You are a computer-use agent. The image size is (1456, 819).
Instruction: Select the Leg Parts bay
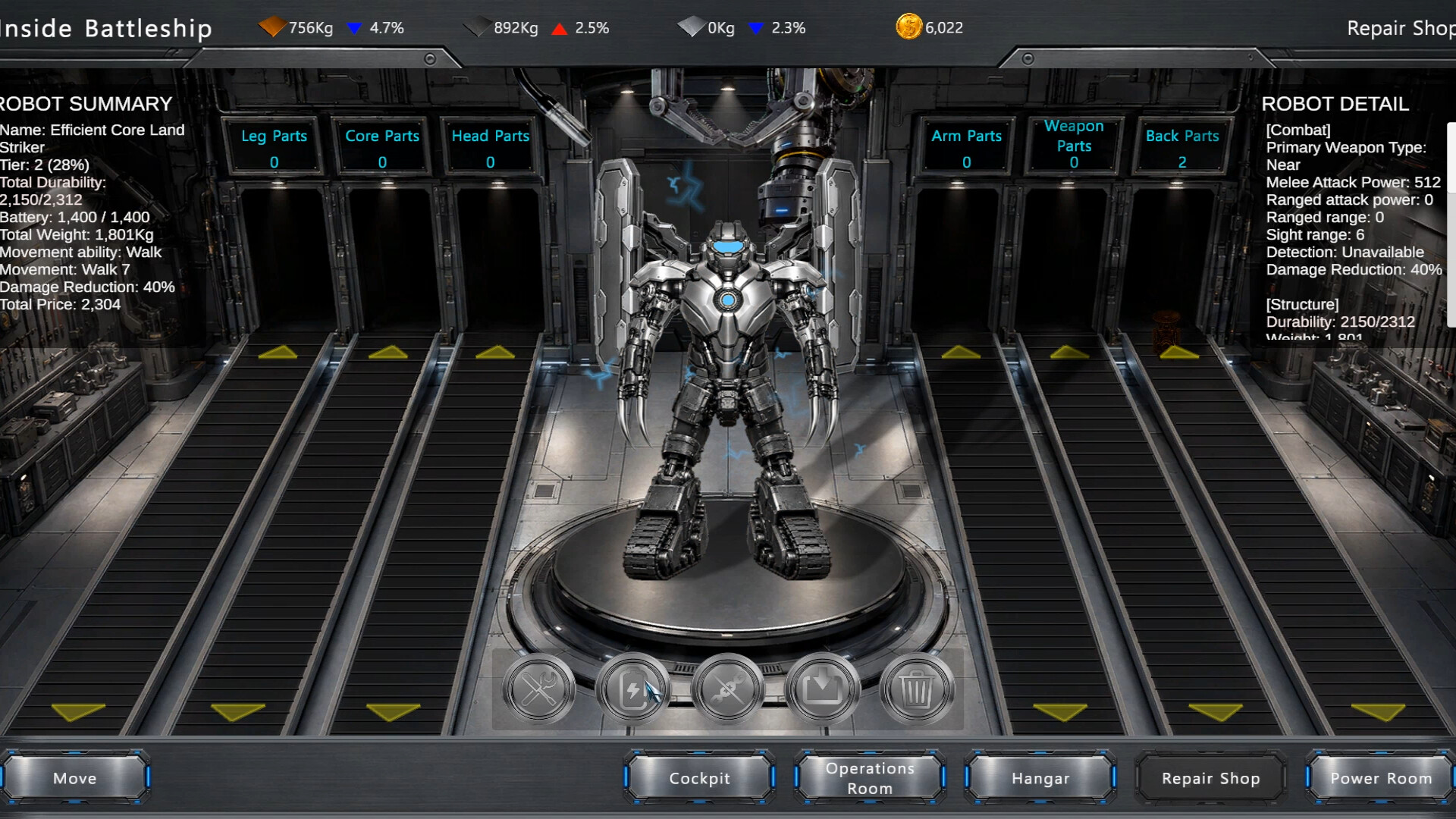coord(274,147)
